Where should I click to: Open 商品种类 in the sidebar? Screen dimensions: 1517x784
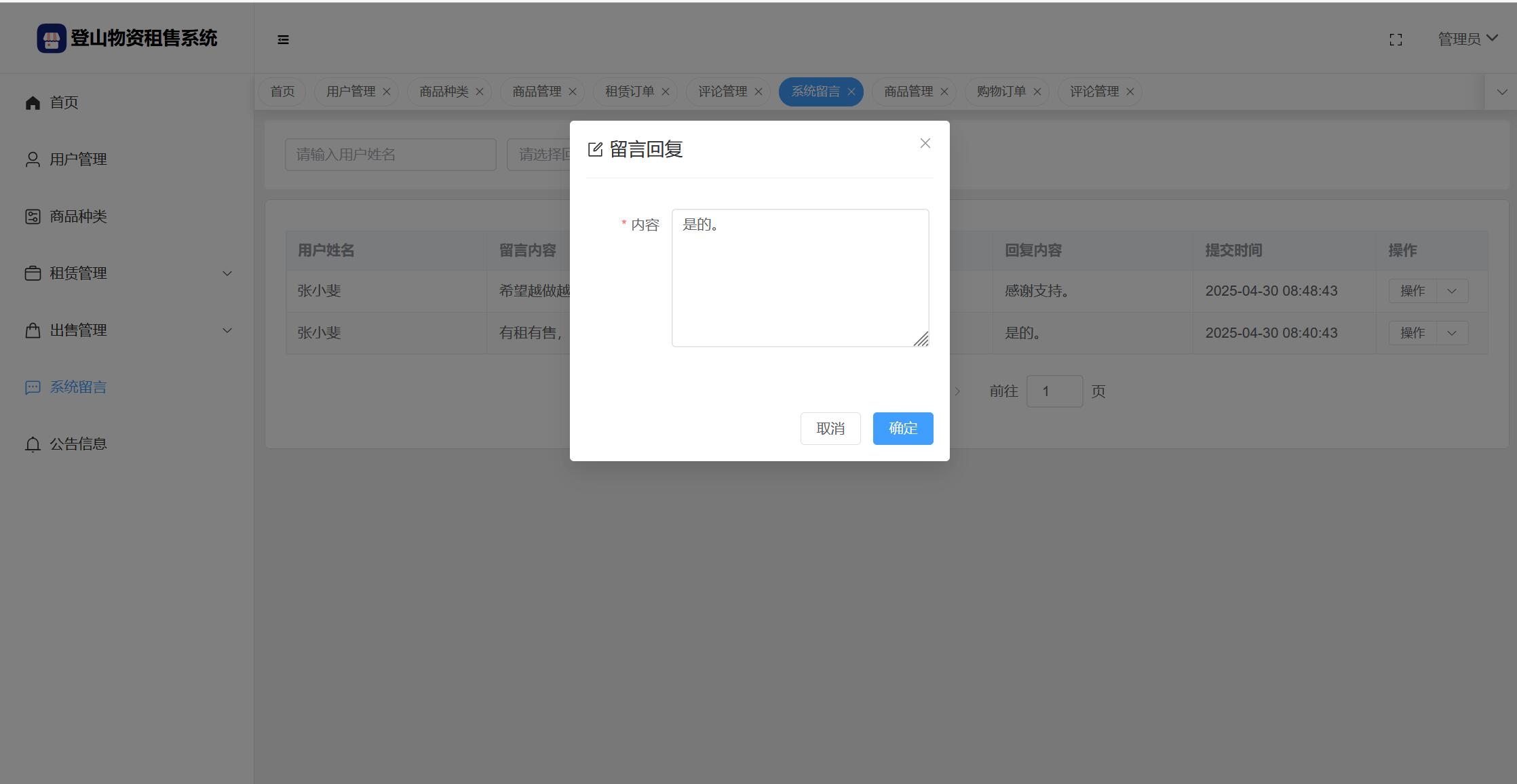coord(78,216)
